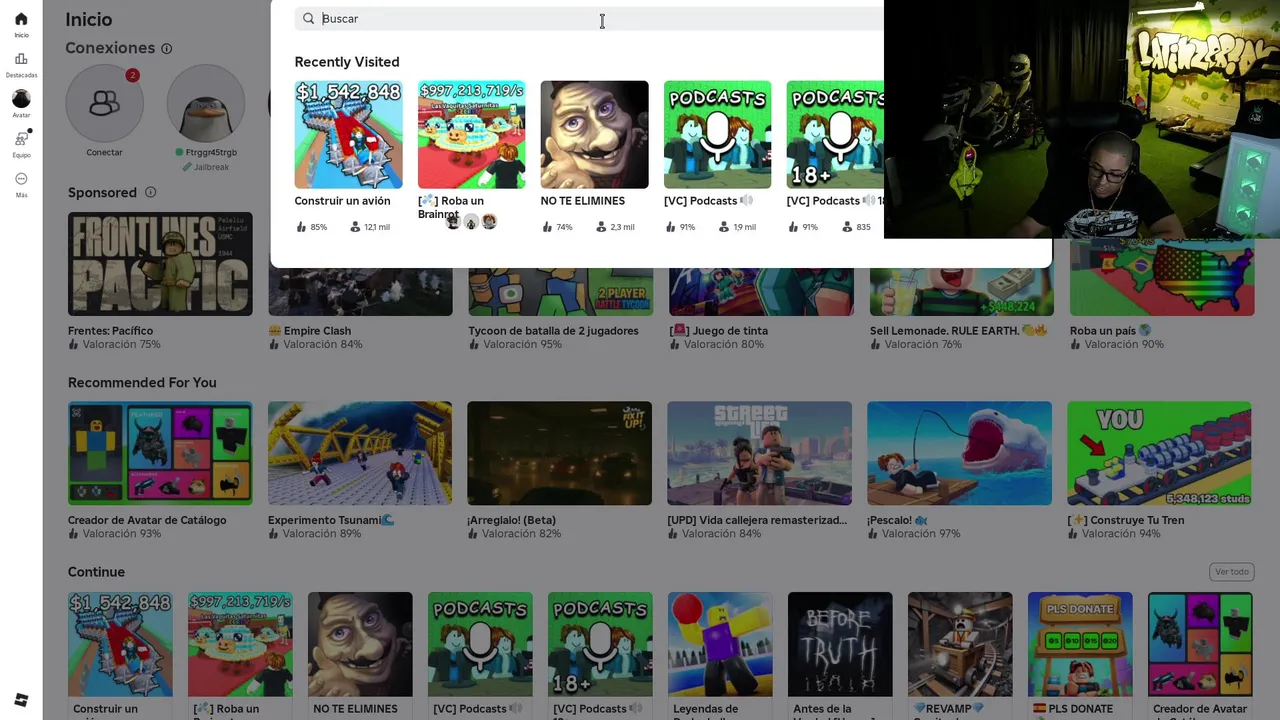Open 18+ Podcasts in Recently Visited
1280x720 pixels.
pyautogui.click(x=835, y=134)
